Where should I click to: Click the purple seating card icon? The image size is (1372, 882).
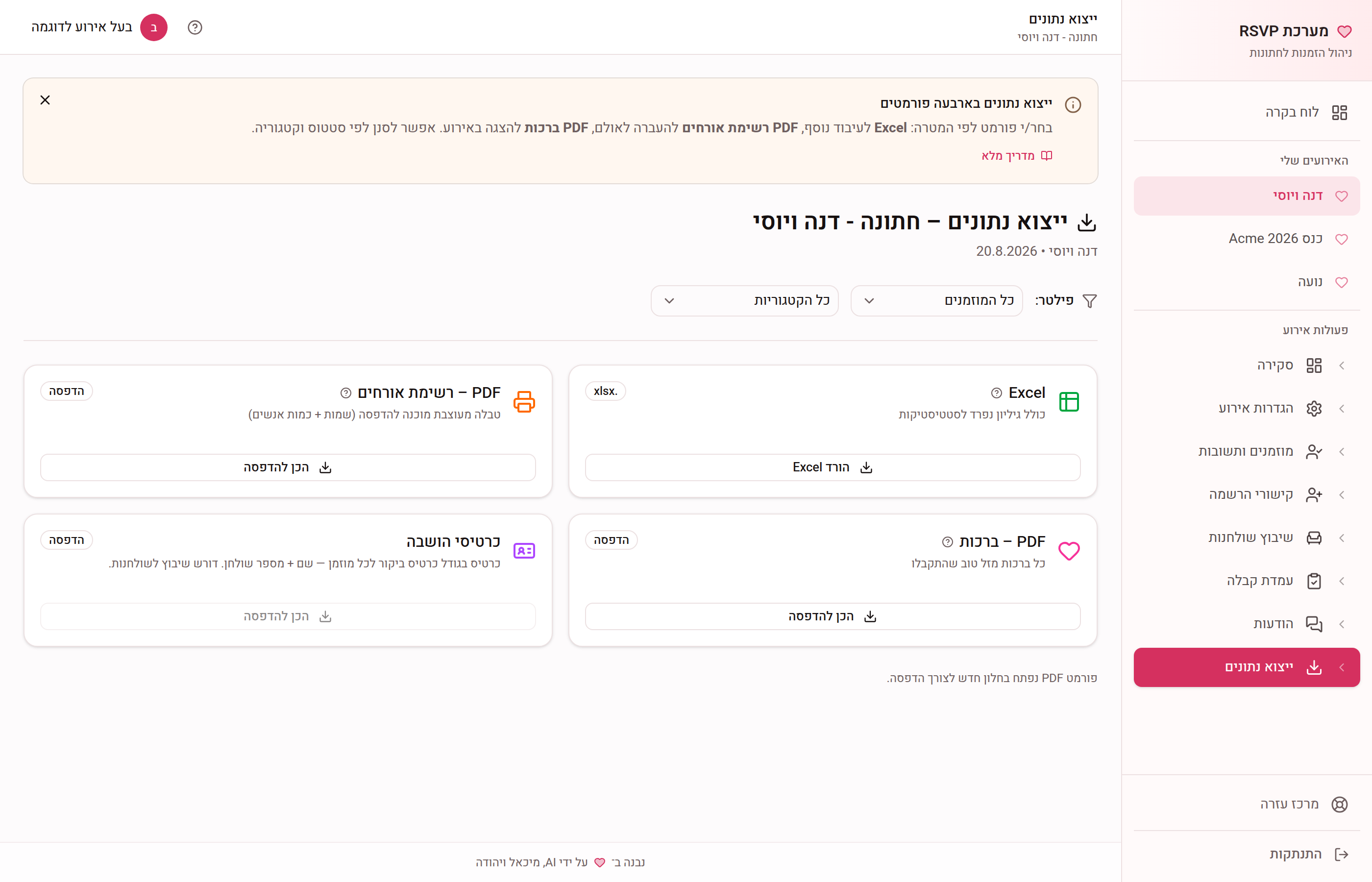pos(524,551)
